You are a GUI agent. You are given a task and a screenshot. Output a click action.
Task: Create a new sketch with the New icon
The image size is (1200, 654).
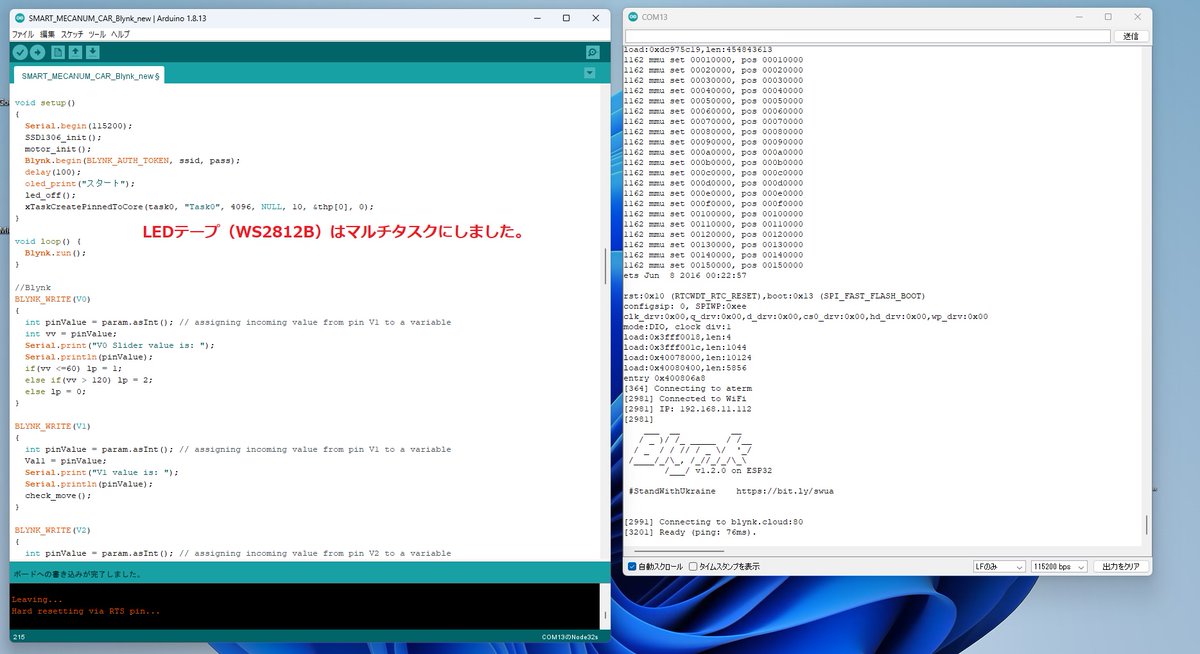click(x=58, y=52)
